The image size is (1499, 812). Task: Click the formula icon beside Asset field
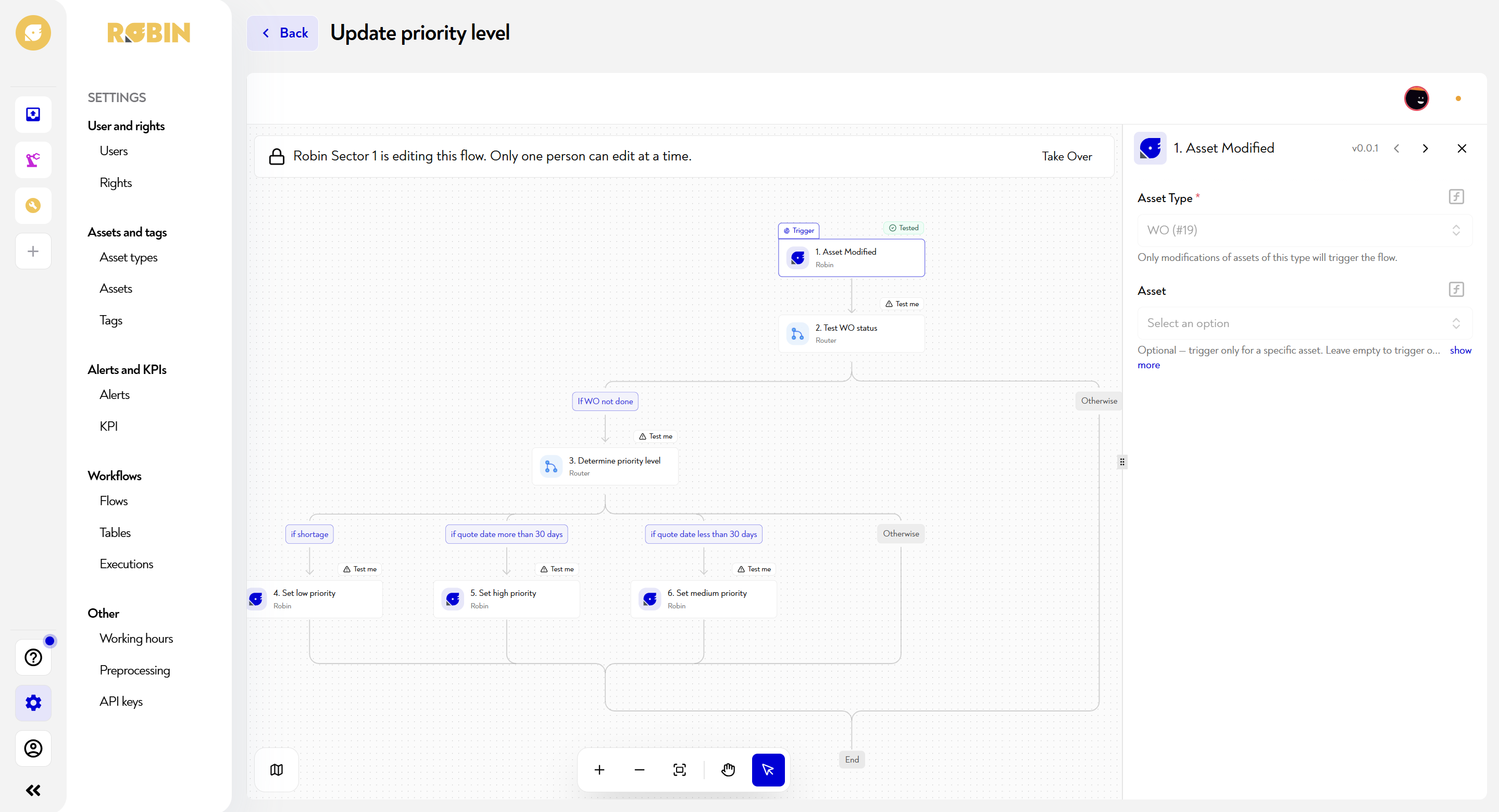(1456, 289)
